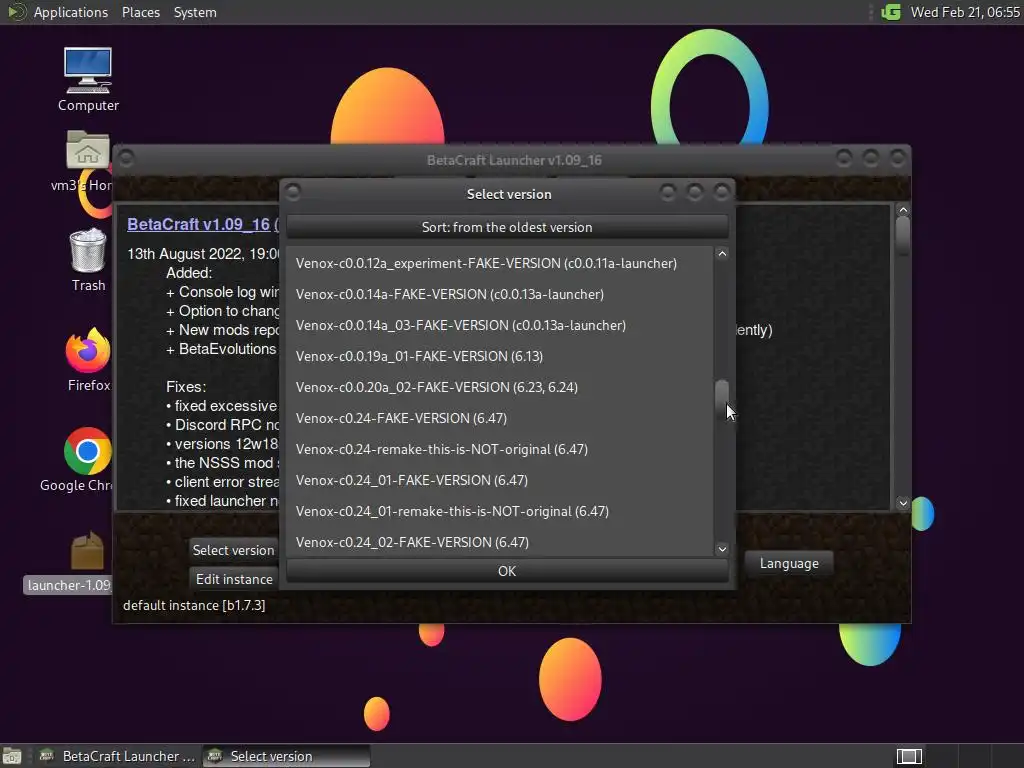1024x768 pixels.
Task: Open the System menu
Action: click(x=195, y=12)
